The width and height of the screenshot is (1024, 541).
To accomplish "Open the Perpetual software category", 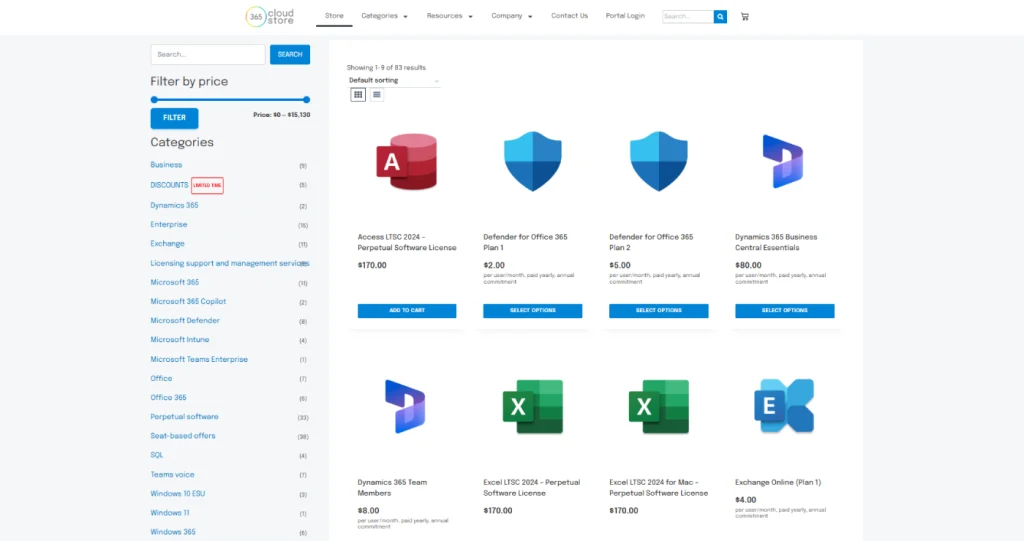I will (x=184, y=417).
